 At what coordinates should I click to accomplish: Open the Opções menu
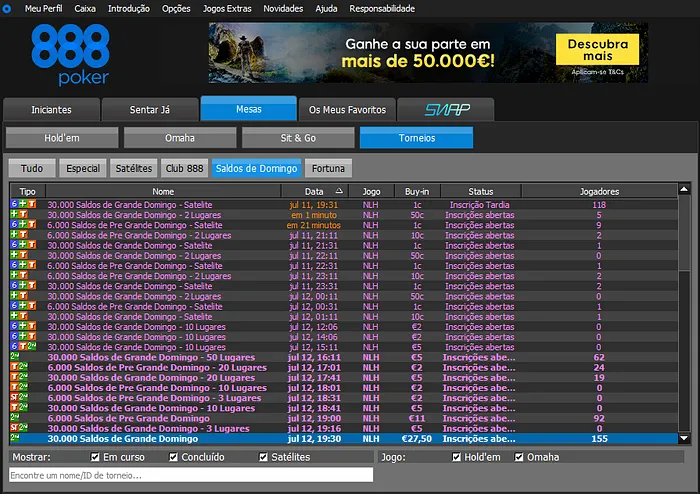coord(176,8)
